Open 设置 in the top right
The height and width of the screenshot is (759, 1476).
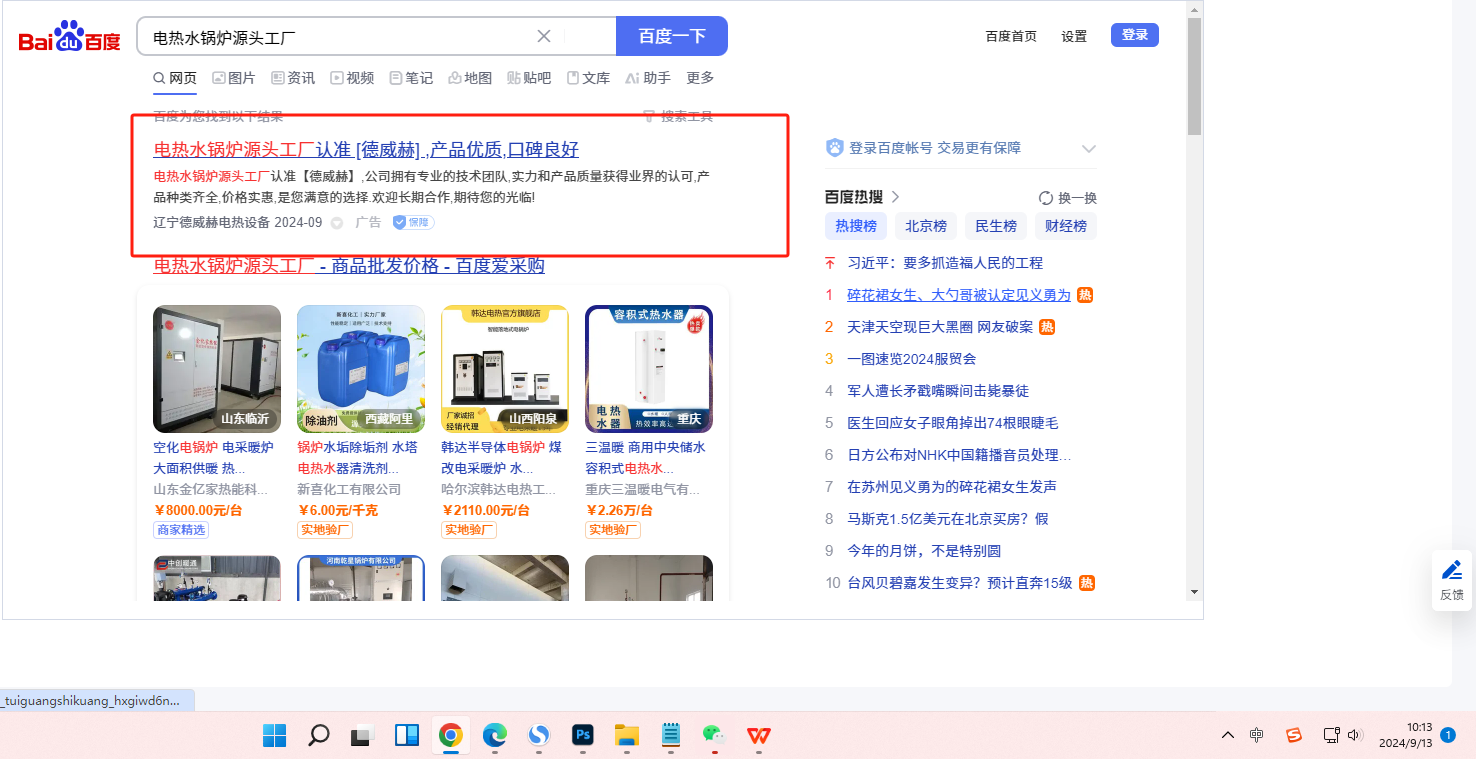click(1074, 36)
